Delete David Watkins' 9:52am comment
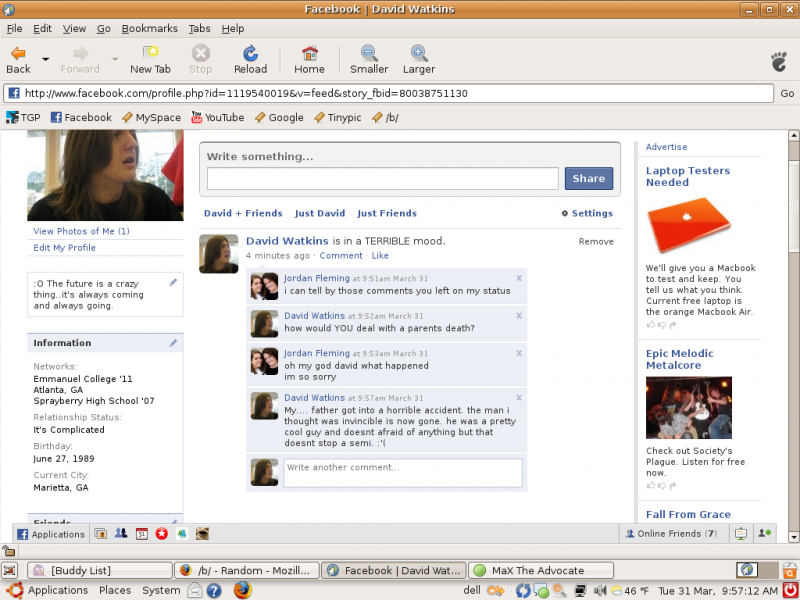The image size is (800, 600). [x=519, y=316]
